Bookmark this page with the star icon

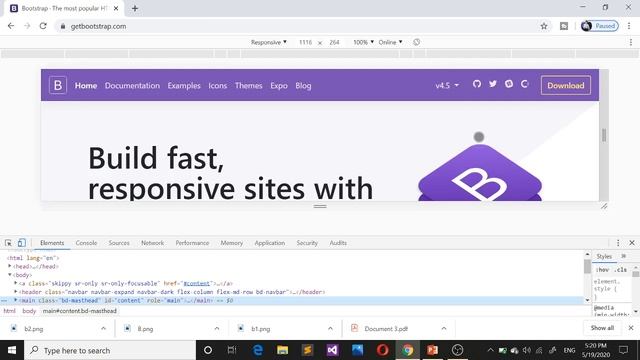[x=544, y=26]
